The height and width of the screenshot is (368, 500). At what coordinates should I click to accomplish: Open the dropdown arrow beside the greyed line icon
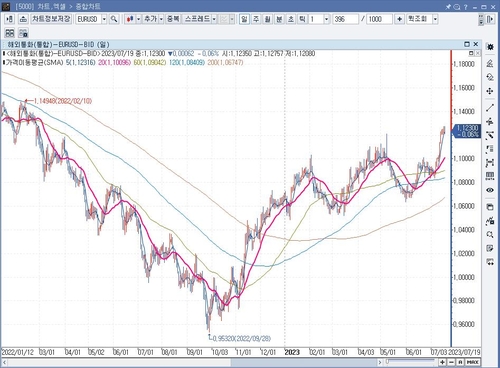[x=232, y=19]
